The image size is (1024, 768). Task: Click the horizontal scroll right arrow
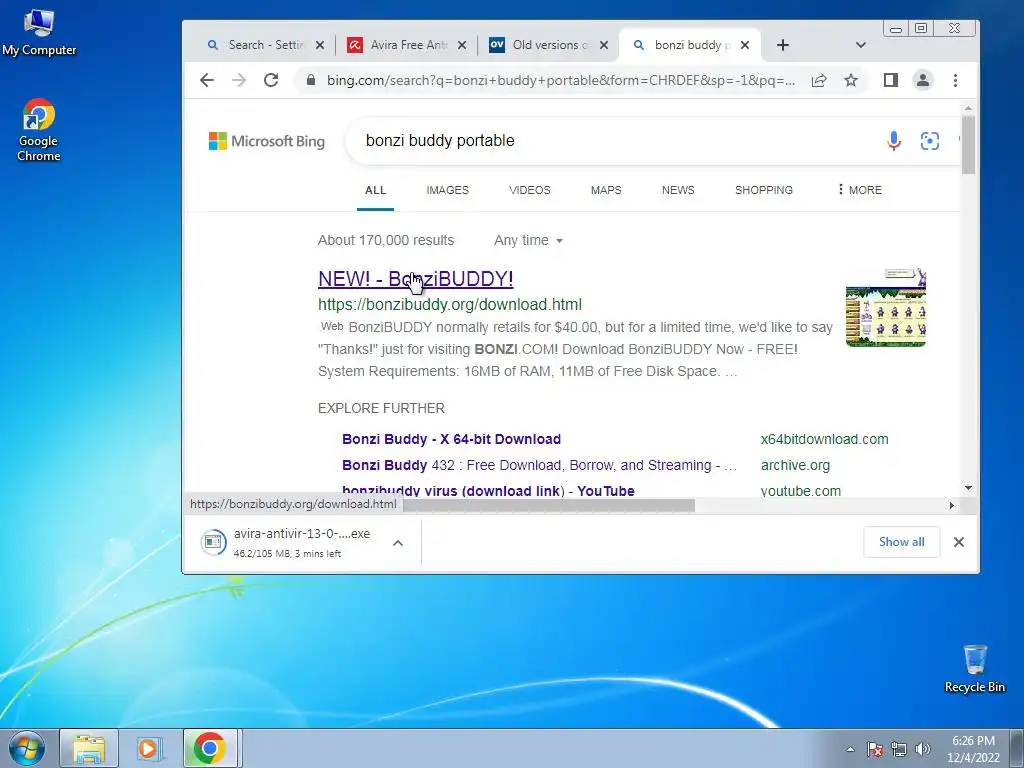[x=952, y=505]
